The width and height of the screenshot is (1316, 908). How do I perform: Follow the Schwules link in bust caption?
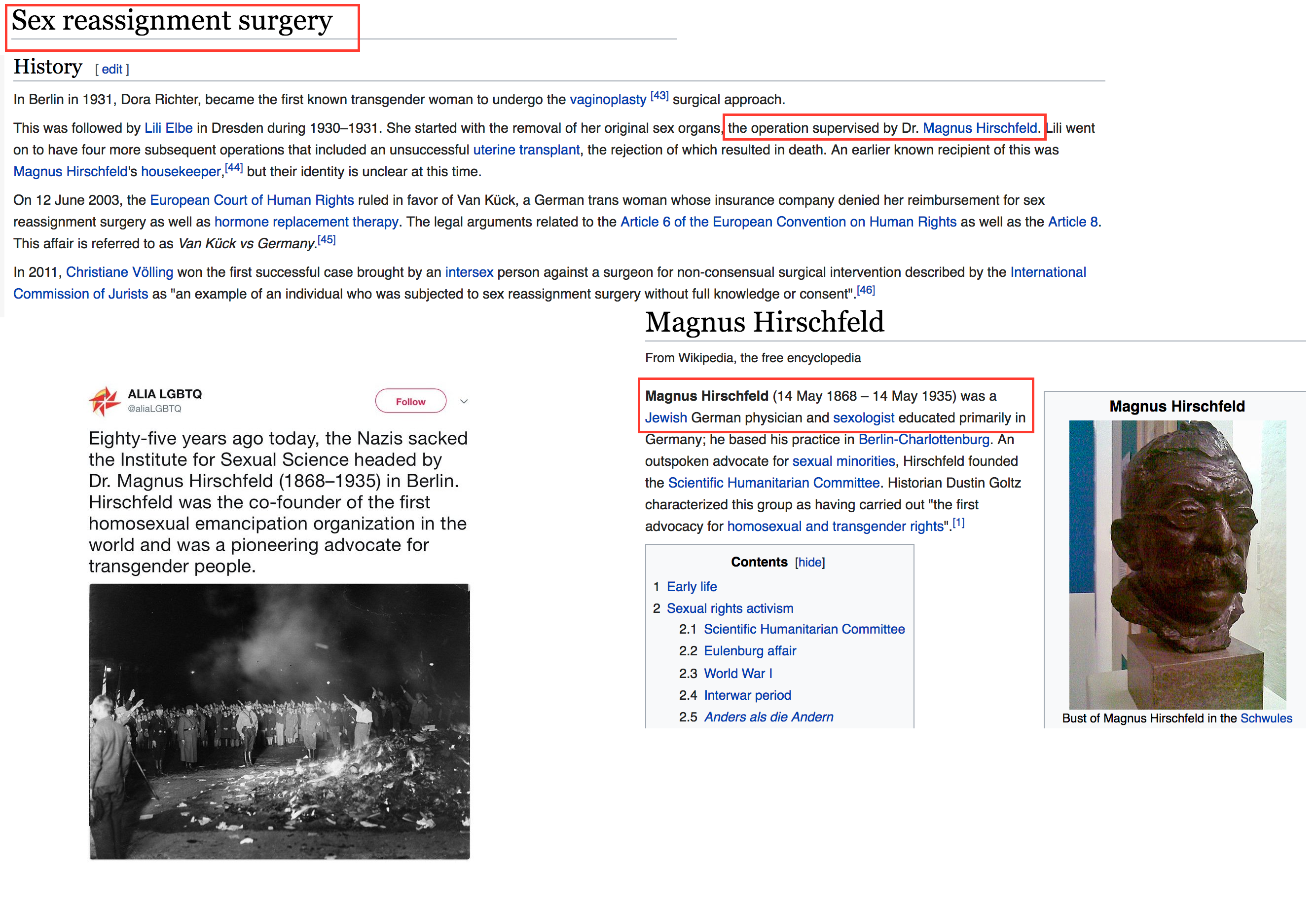(x=1266, y=719)
